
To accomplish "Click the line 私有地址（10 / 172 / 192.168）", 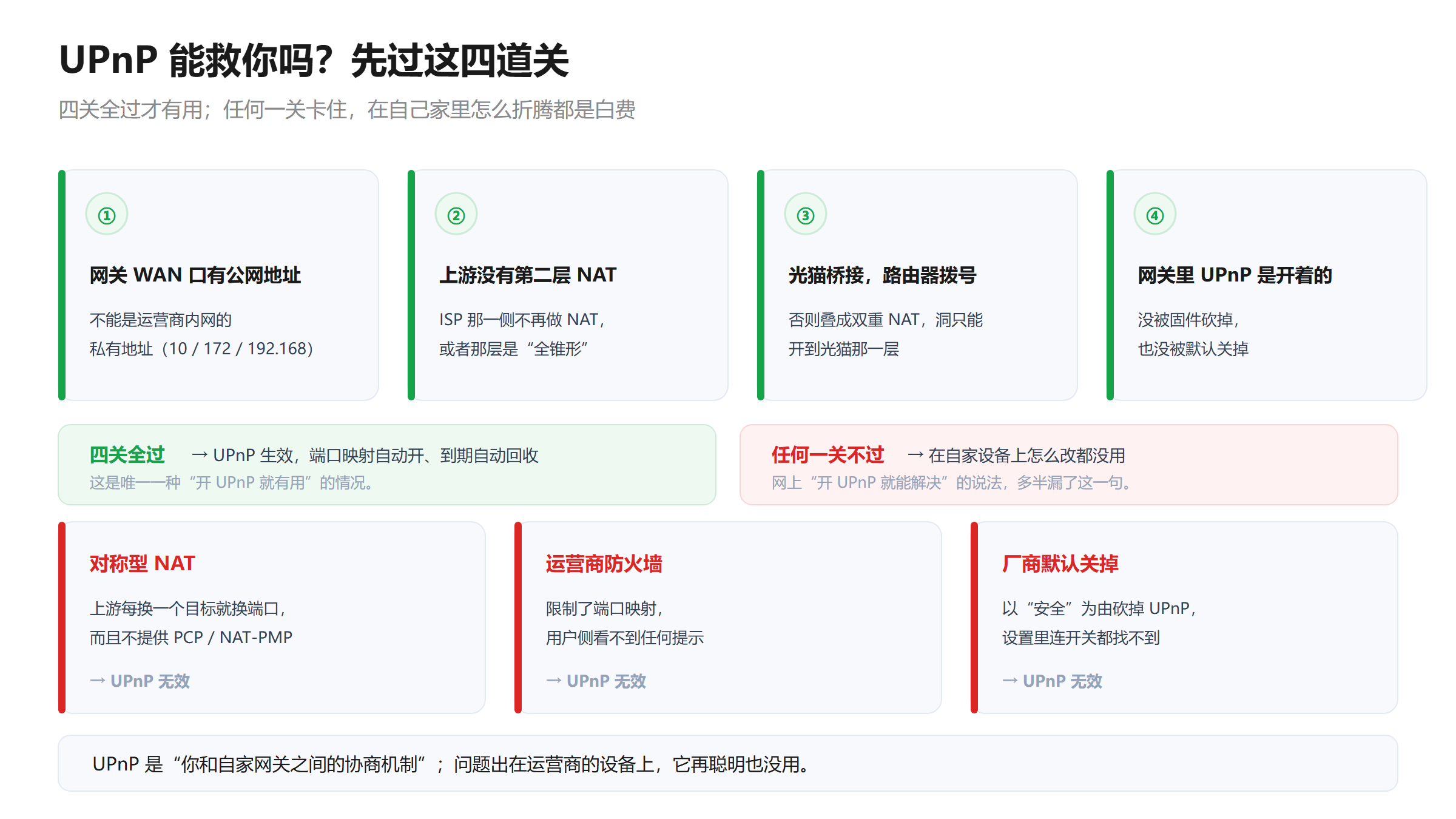I will click(201, 349).
